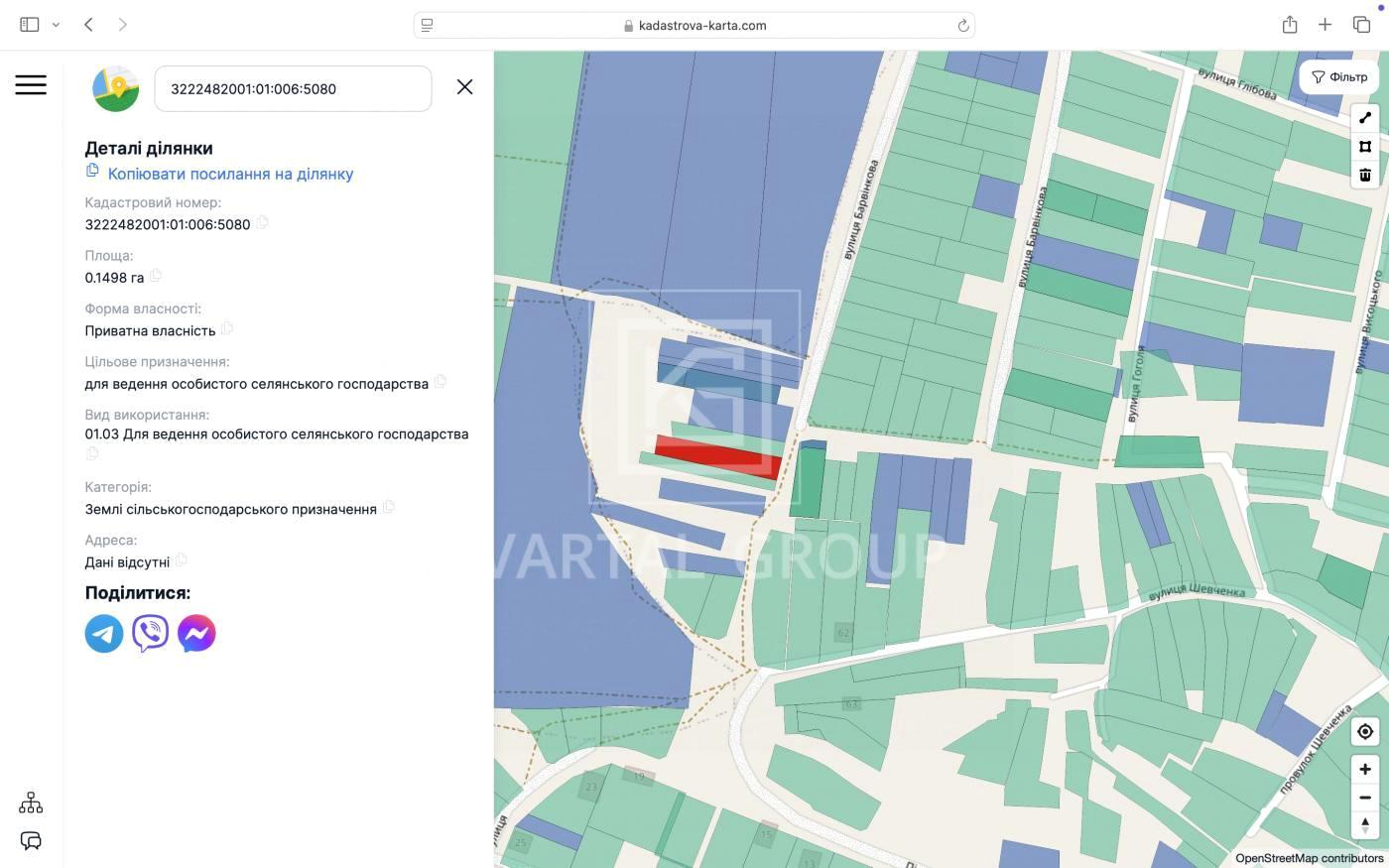Click the trash icon to delete measurements
The image size is (1389, 868).
pyautogui.click(x=1365, y=176)
